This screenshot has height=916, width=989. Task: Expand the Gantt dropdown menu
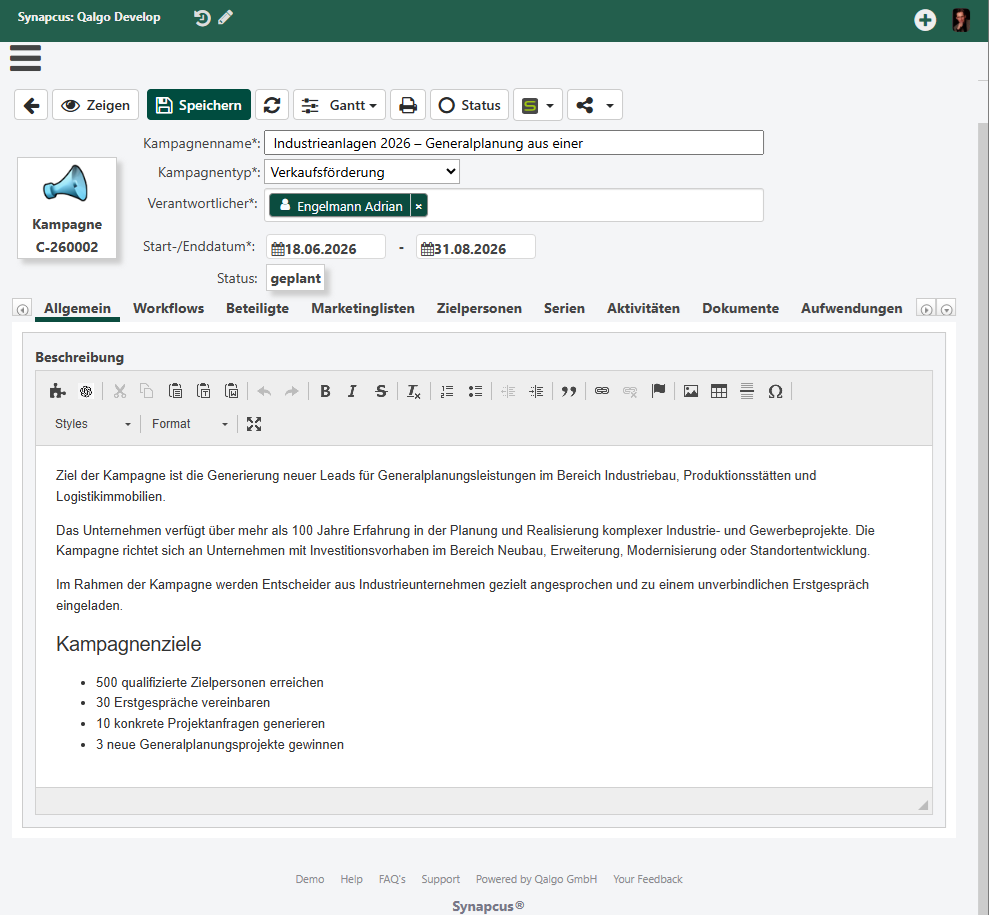click(x=339, y=105)
